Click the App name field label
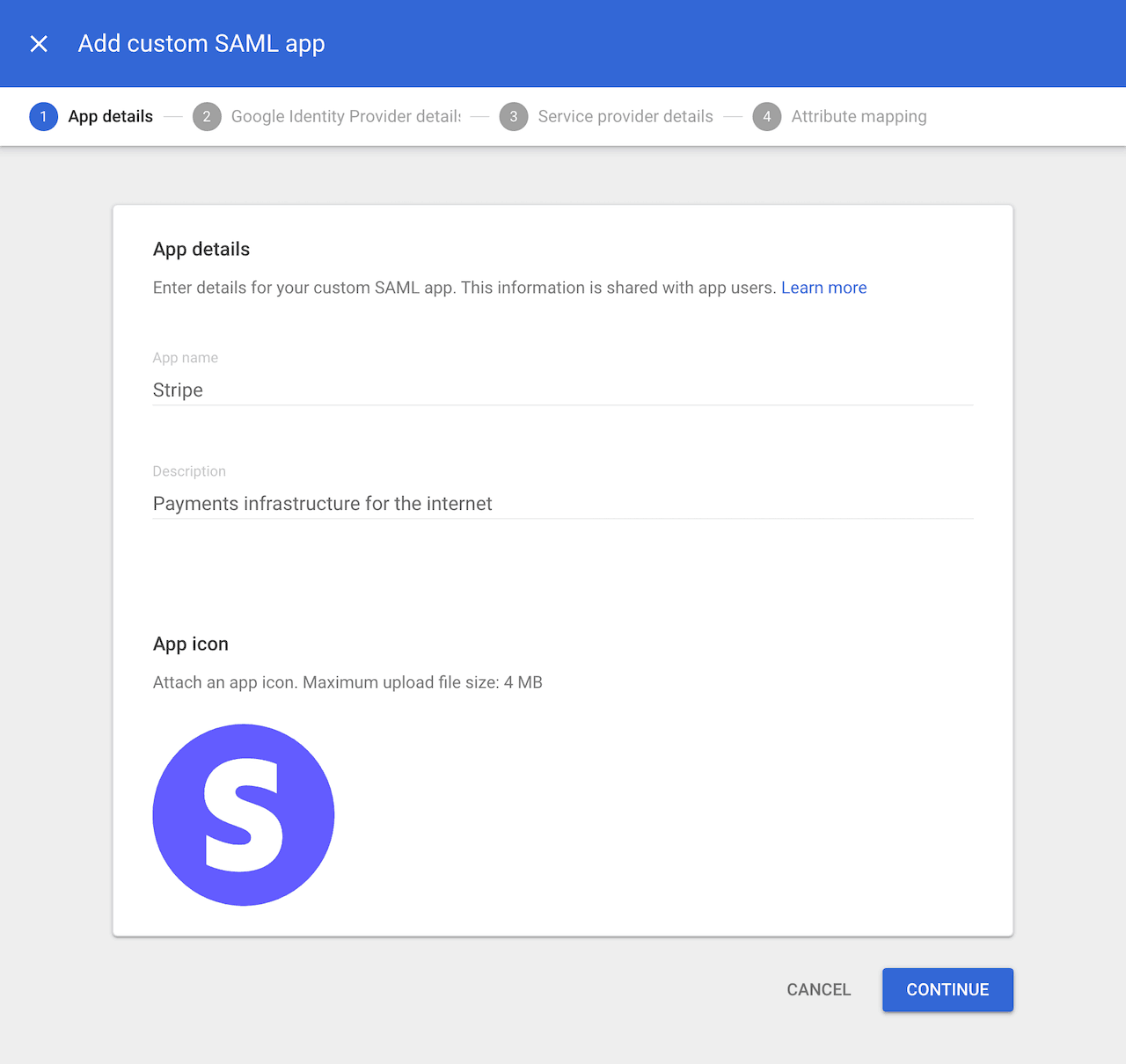Viewport: 1126px width, 1064px height. (x=186, y=358)
